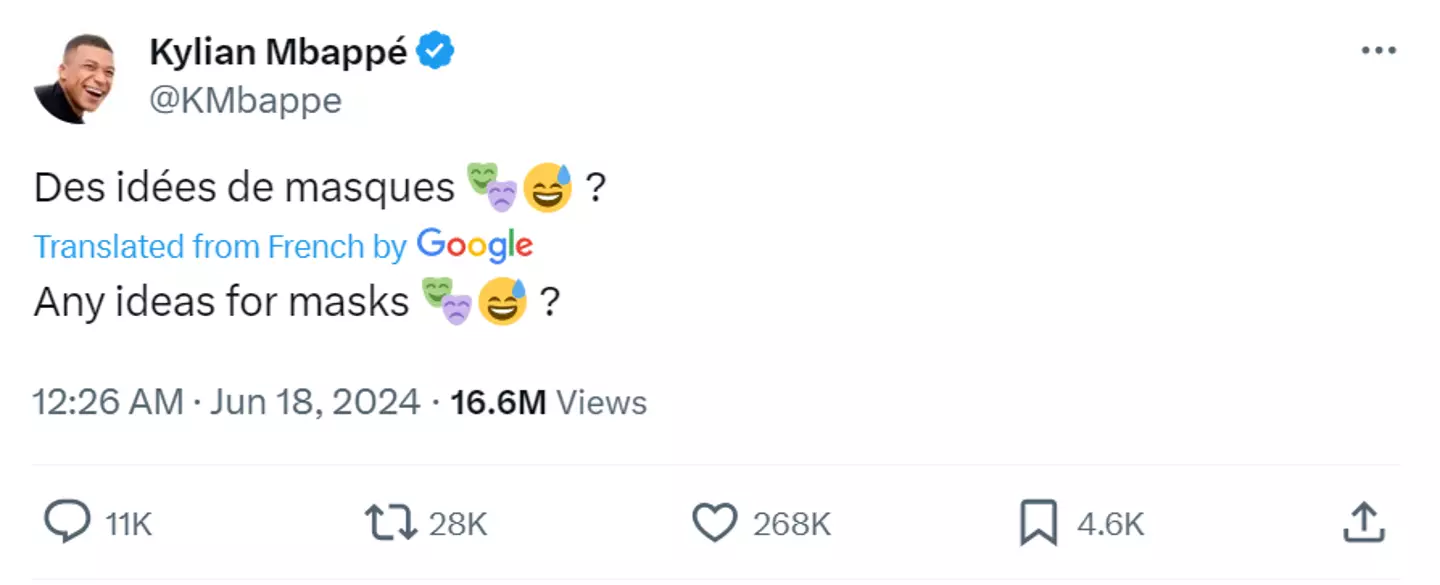Click the 28K reposts count

(458, 524)
